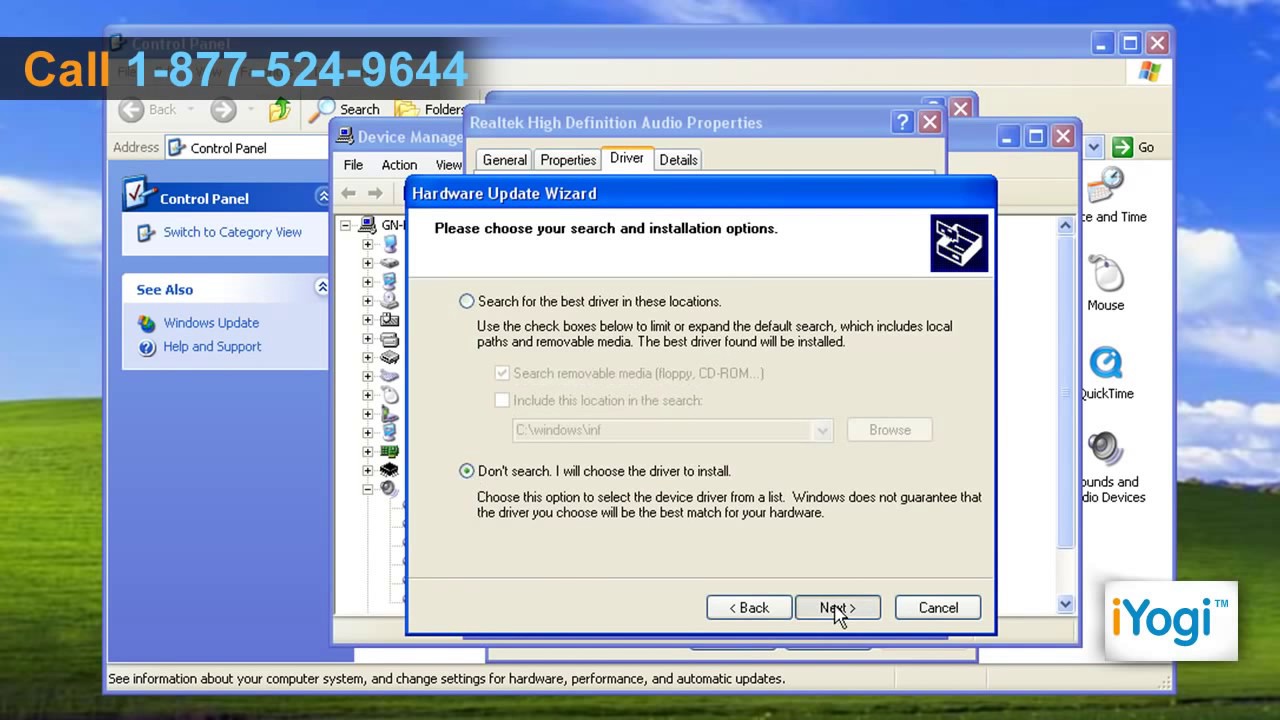Screen dimensions: 1280x720
Task: Switch to the Details tab
Action: click(678, 160)
